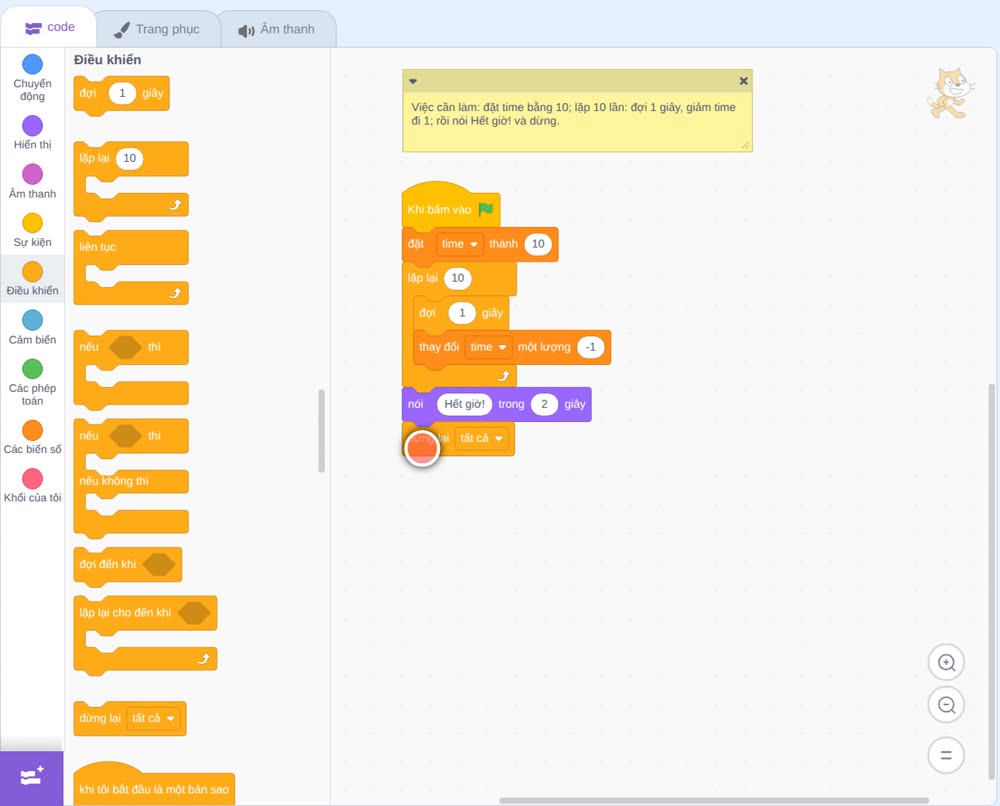The image size is (1000, 806).
Task: Close the yellow comment note
Action: tap(743, 81)
